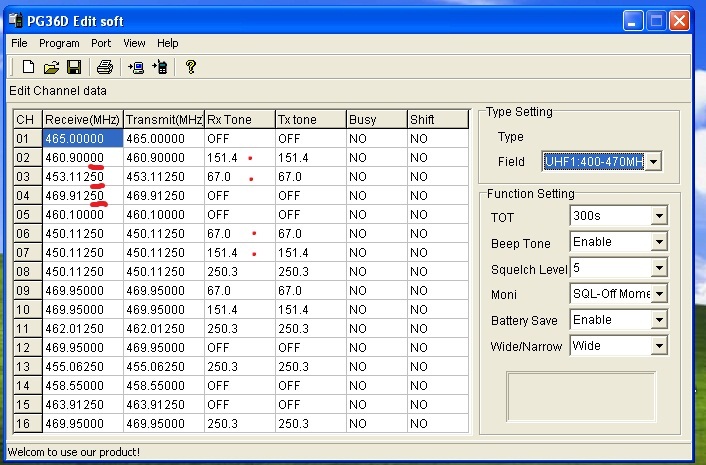This screenshot has width=706, height=465.
Task: Open the View menu
Action: 134,43
